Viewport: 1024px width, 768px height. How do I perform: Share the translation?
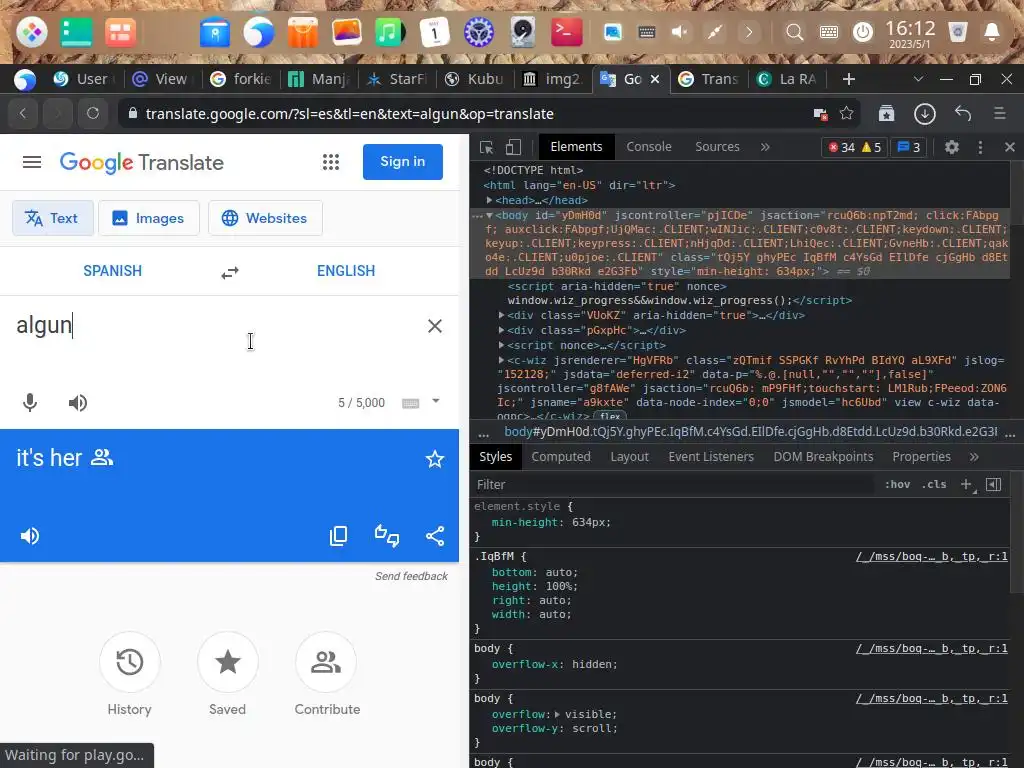pos(435,536)
